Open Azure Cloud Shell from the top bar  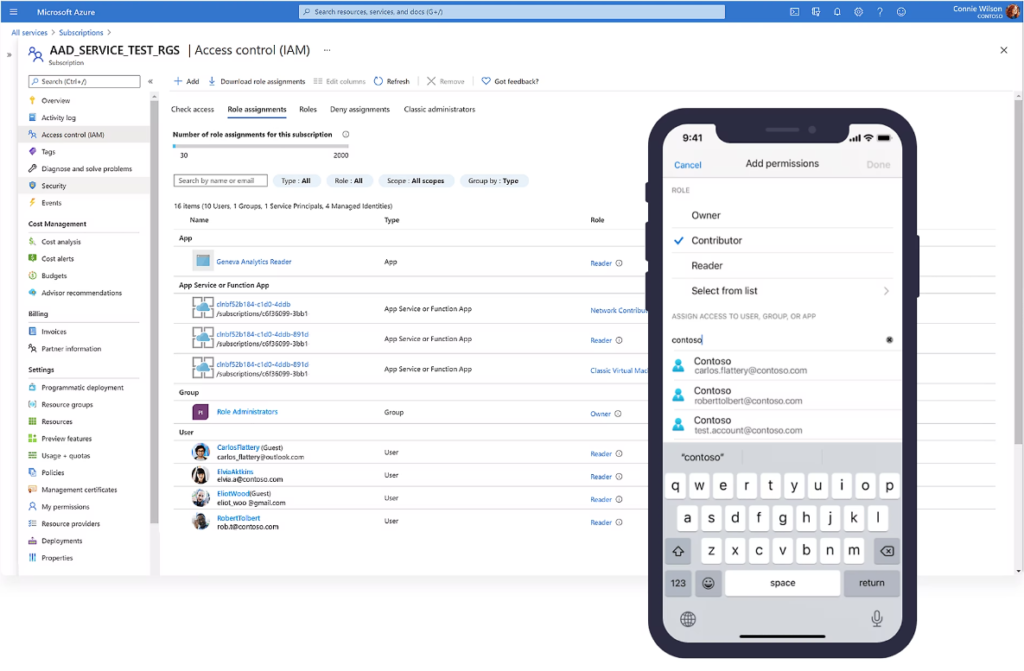click(794, 11)
